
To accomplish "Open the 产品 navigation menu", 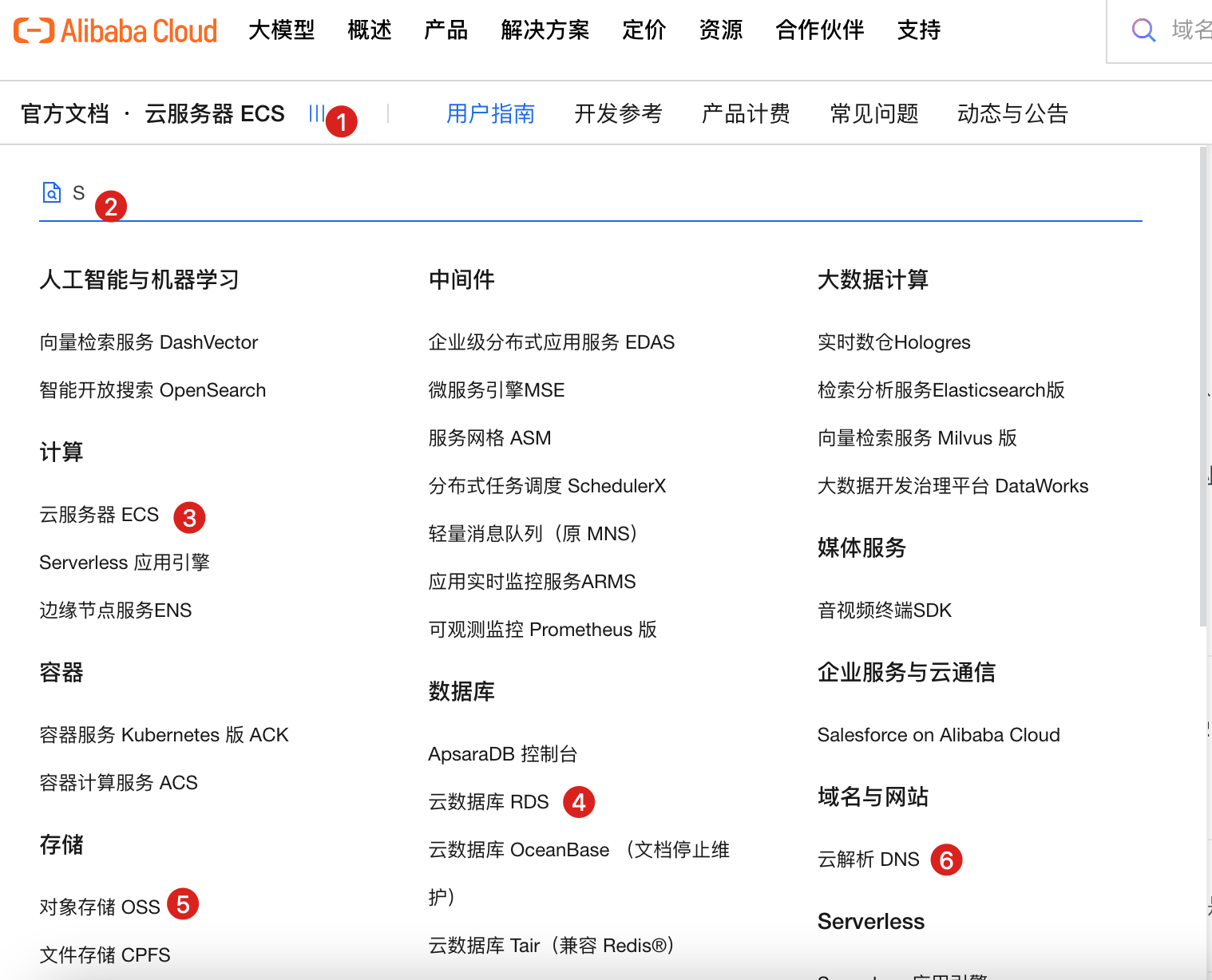I will [x=446, y=30].
